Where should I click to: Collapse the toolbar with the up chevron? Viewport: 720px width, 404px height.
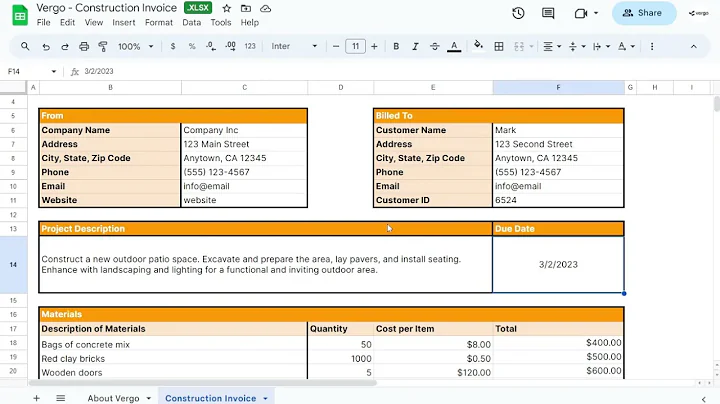pyautogui.click(x=693, y=46)
